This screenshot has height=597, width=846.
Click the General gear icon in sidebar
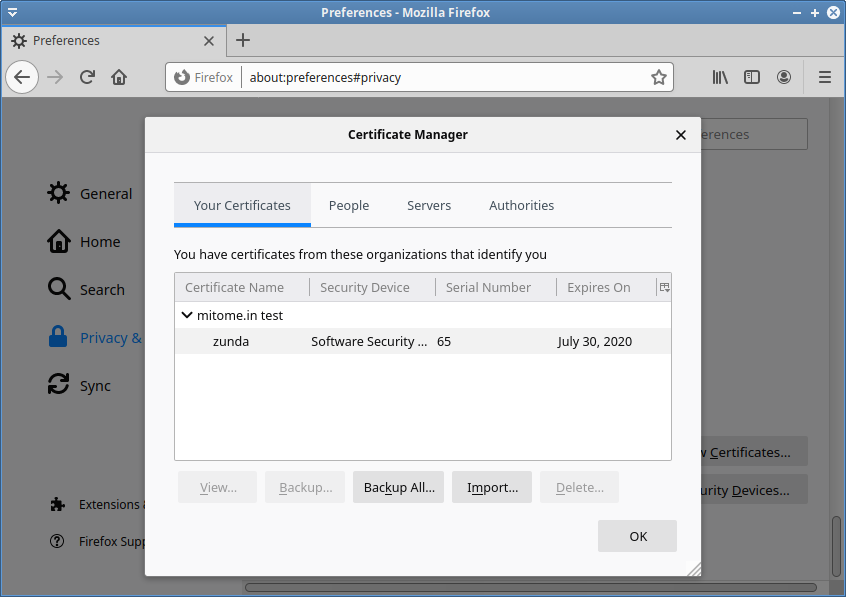point(58,193)
